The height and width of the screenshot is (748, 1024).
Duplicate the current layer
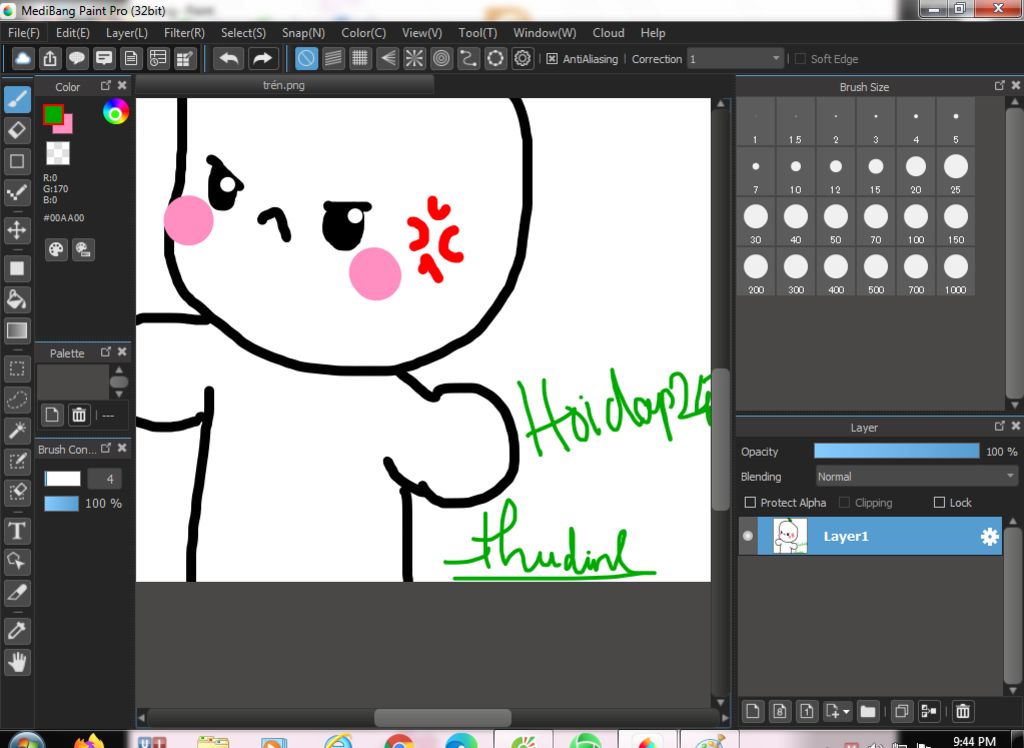[901, 711]
